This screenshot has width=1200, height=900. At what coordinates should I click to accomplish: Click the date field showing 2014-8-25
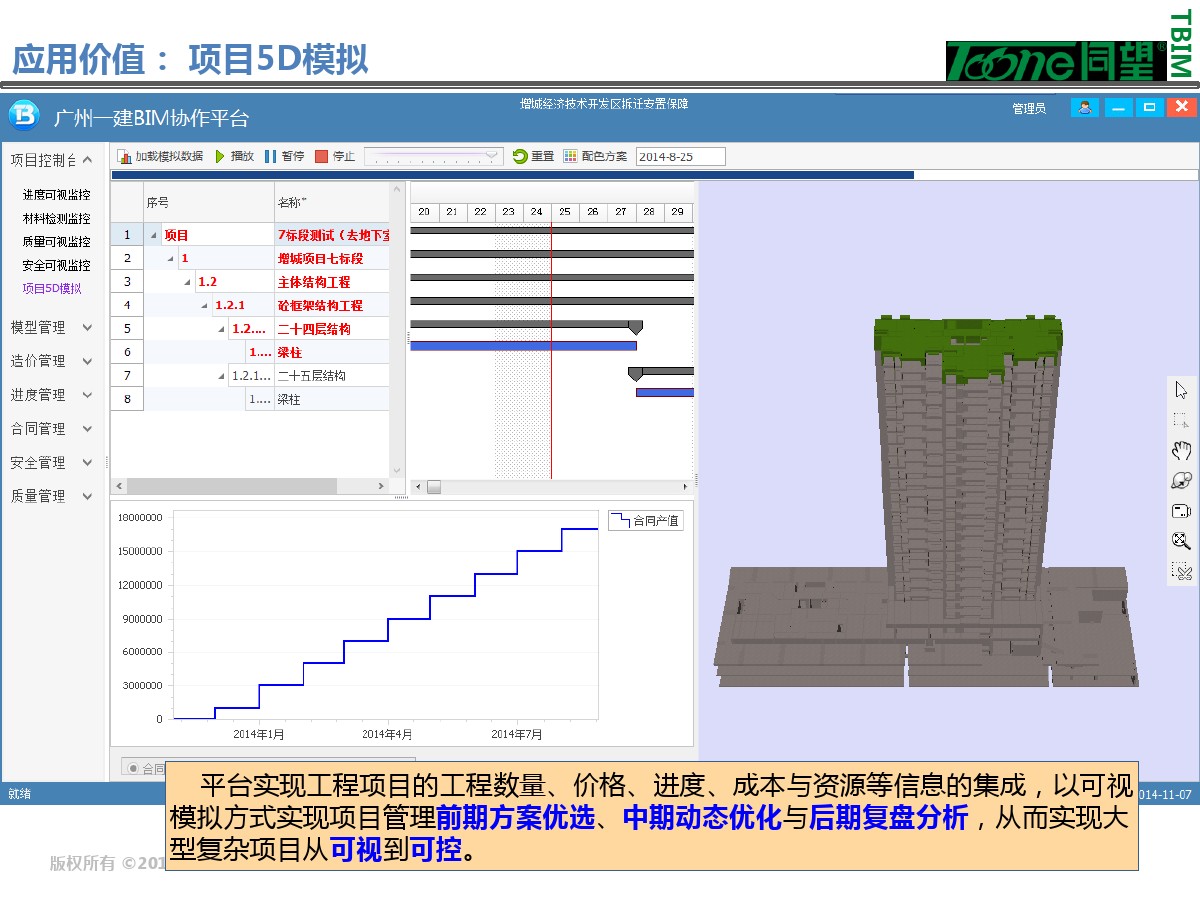(680, 157)
